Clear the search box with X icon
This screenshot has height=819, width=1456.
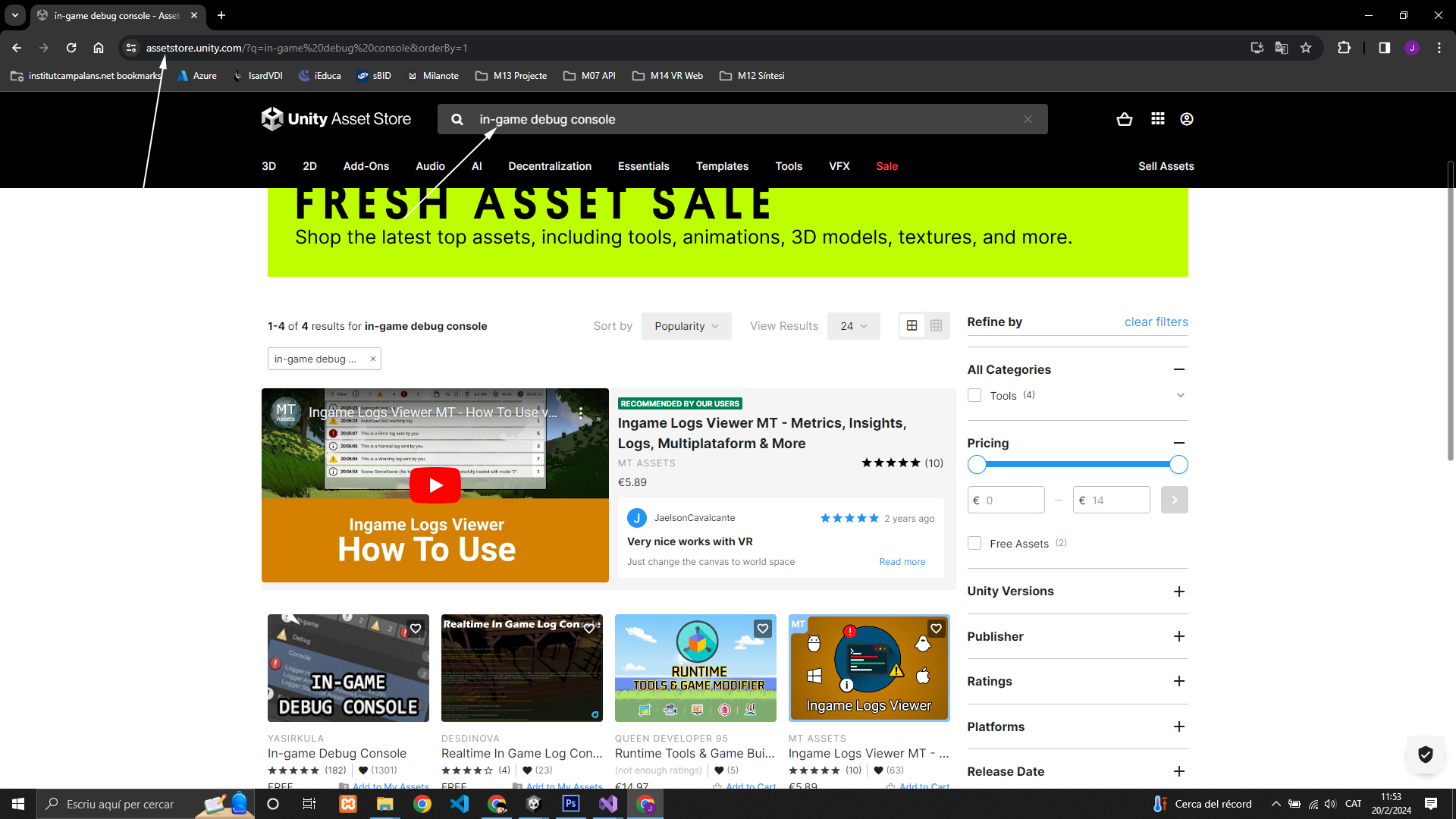[x=1028, y=119]
